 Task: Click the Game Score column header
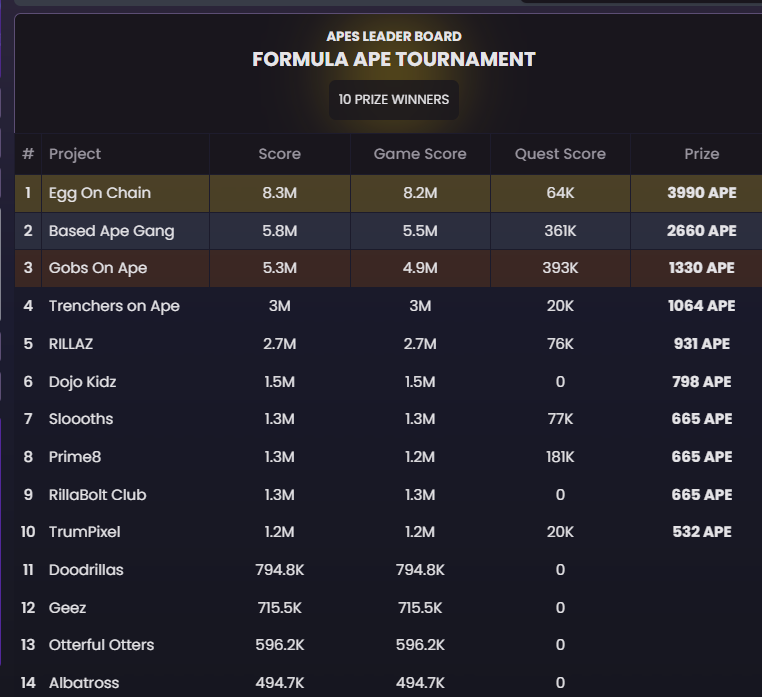pos(420,154)
